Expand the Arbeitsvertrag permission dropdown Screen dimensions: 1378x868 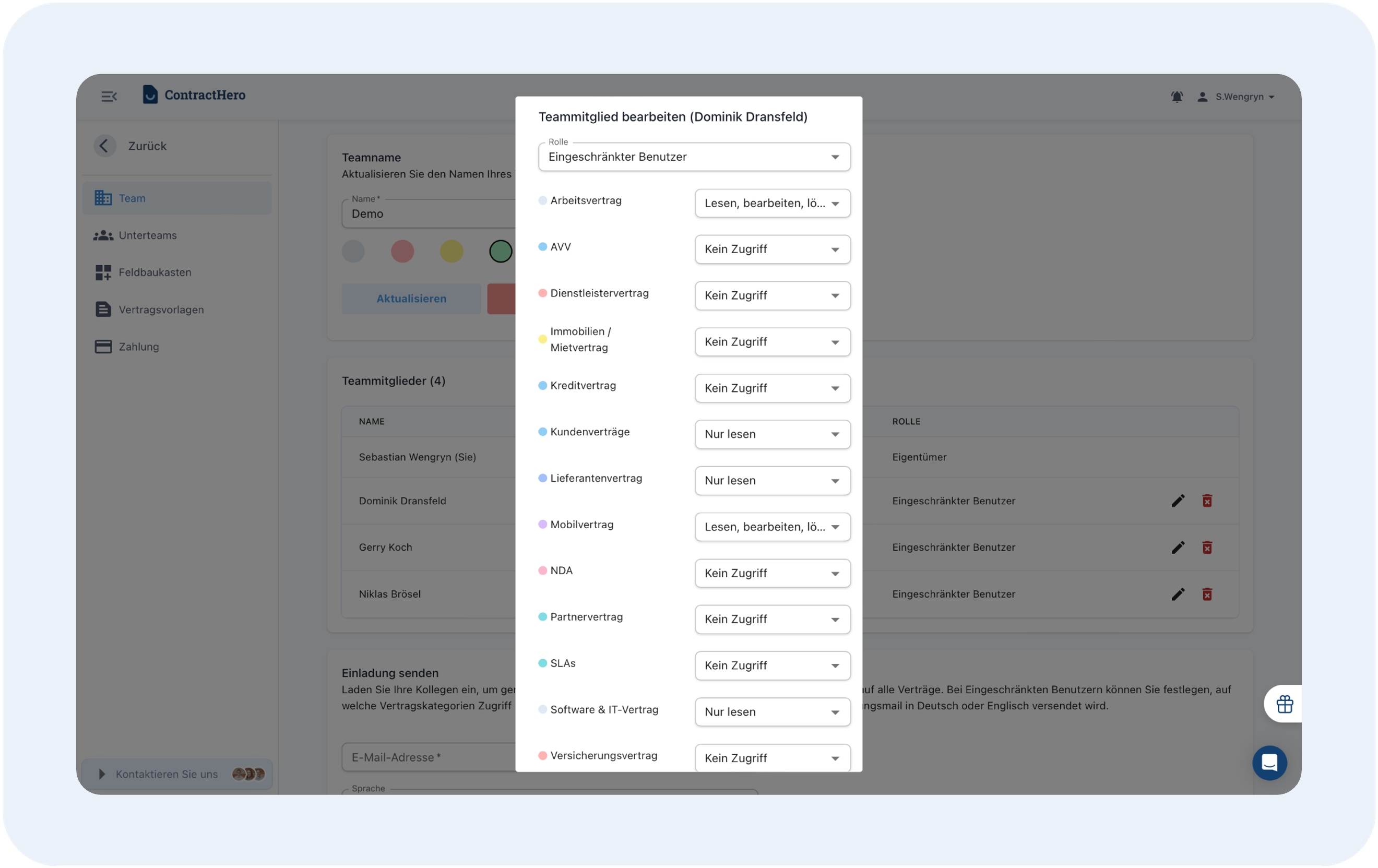point(772,203)
